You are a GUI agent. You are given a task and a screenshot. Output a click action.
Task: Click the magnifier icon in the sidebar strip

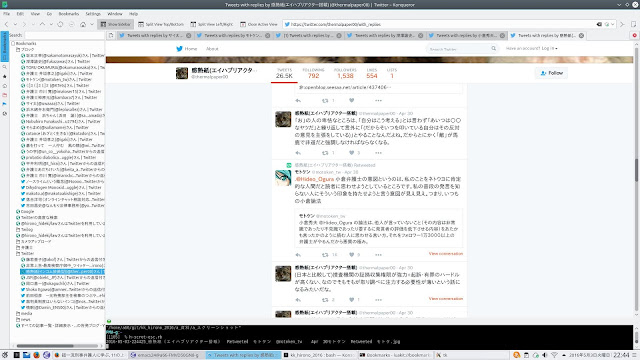[x=4, y=67]
